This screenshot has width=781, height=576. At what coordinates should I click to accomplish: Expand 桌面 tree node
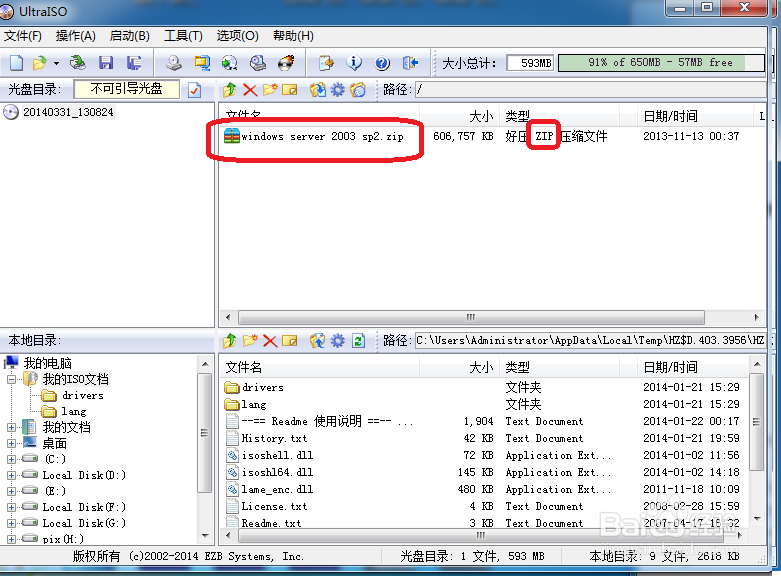pyautogui.click(x=11, y=443)
